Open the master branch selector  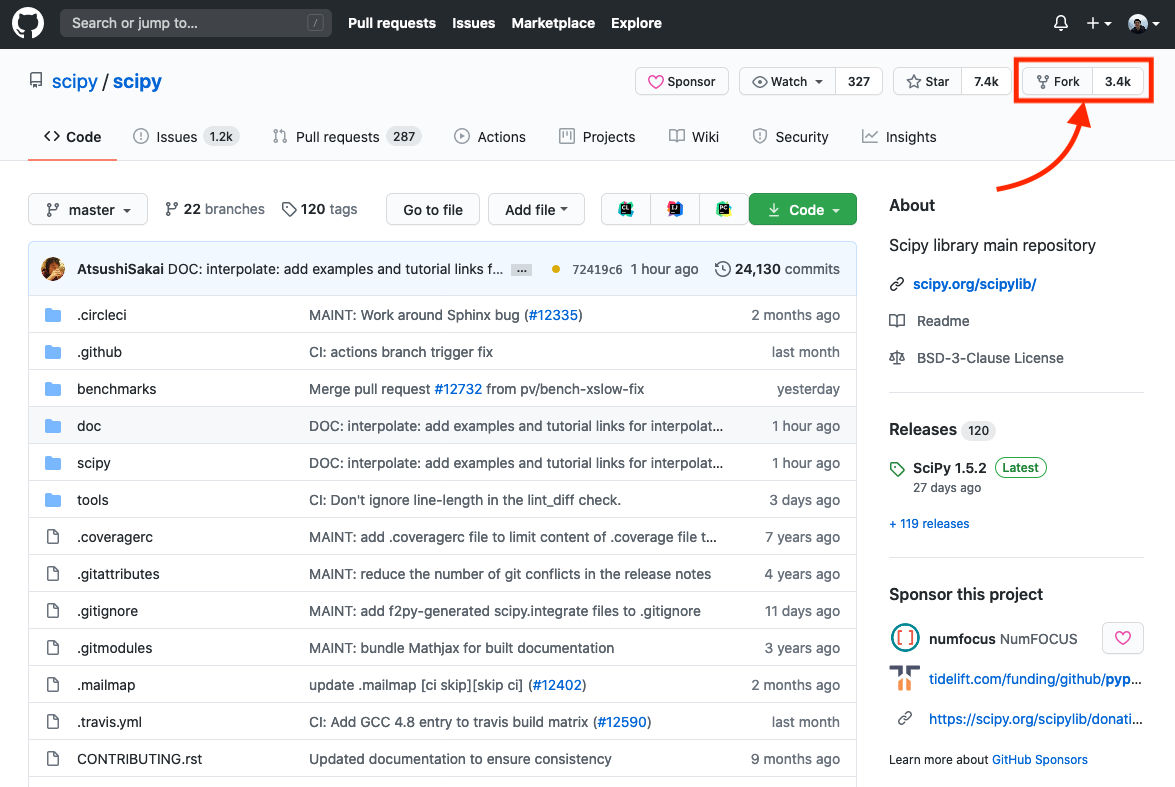pyautogui.click(x=88, y=210)
